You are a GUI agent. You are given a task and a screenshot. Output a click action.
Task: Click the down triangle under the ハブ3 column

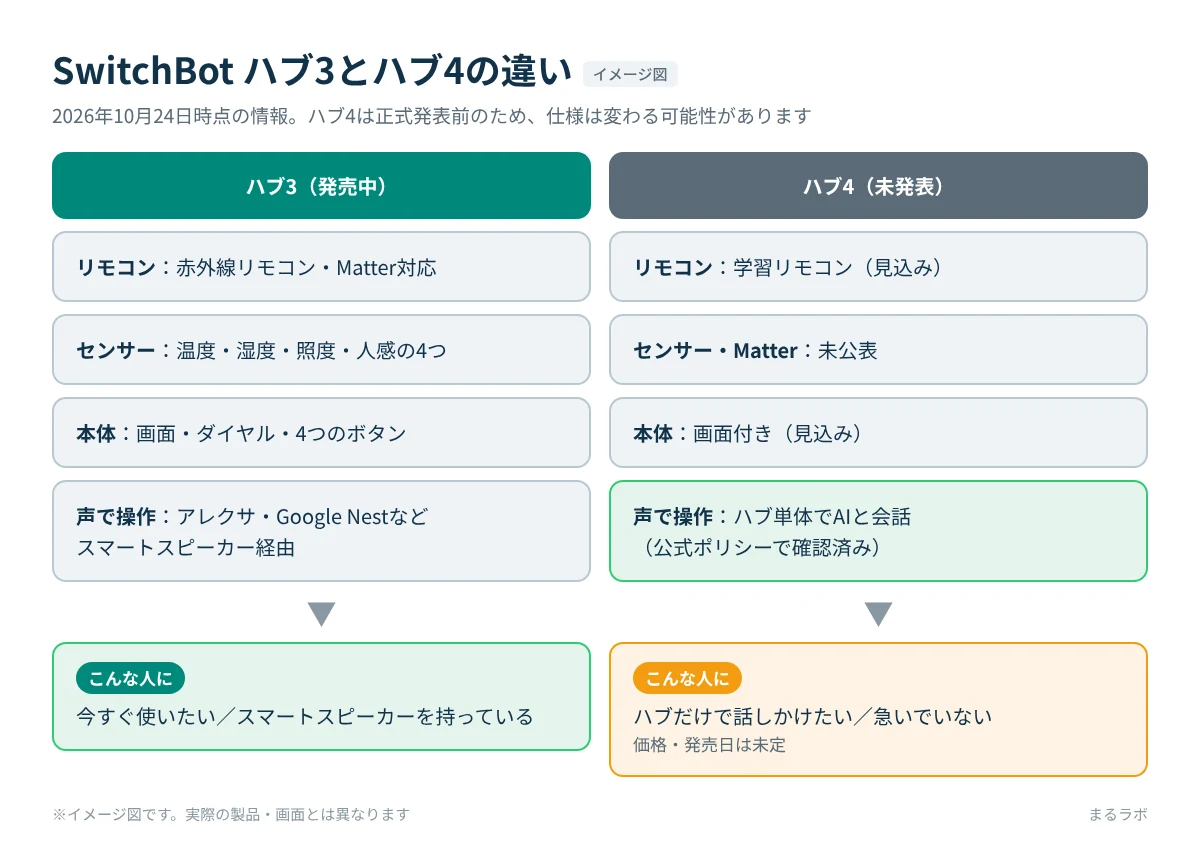(x=321, y=613)
